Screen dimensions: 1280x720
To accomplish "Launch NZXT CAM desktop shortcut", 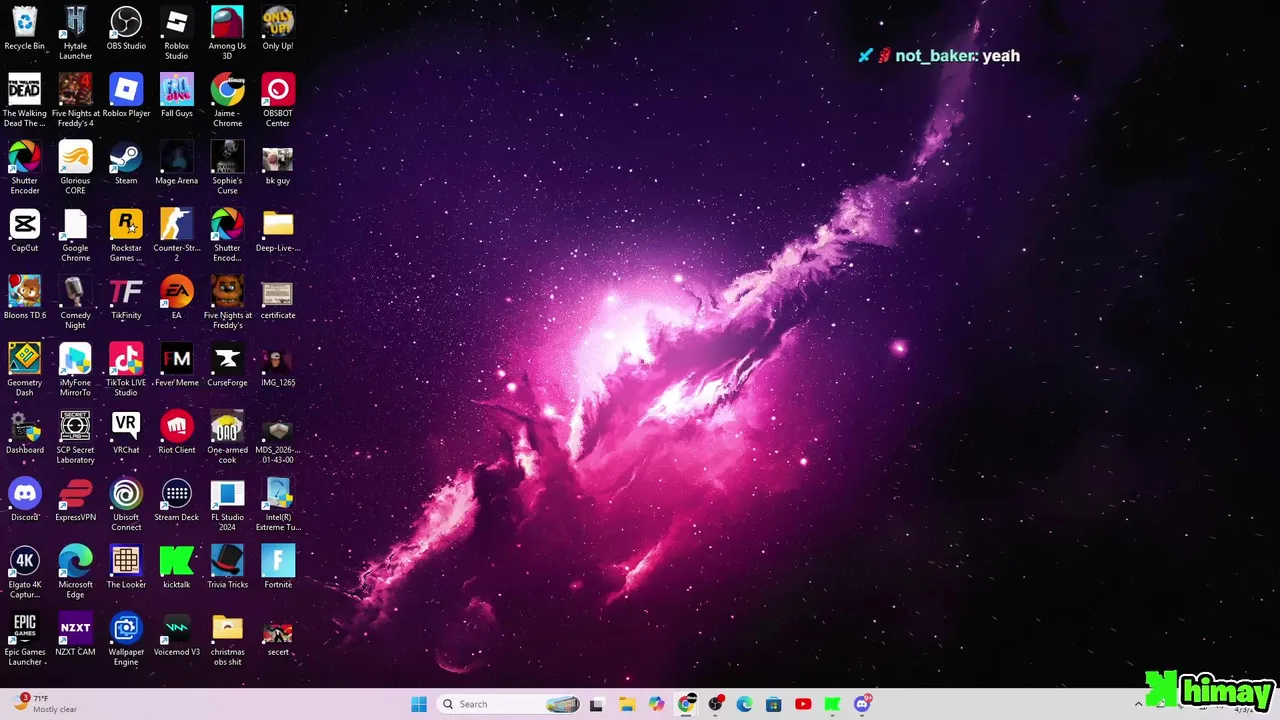I will [x=75, y=632].
